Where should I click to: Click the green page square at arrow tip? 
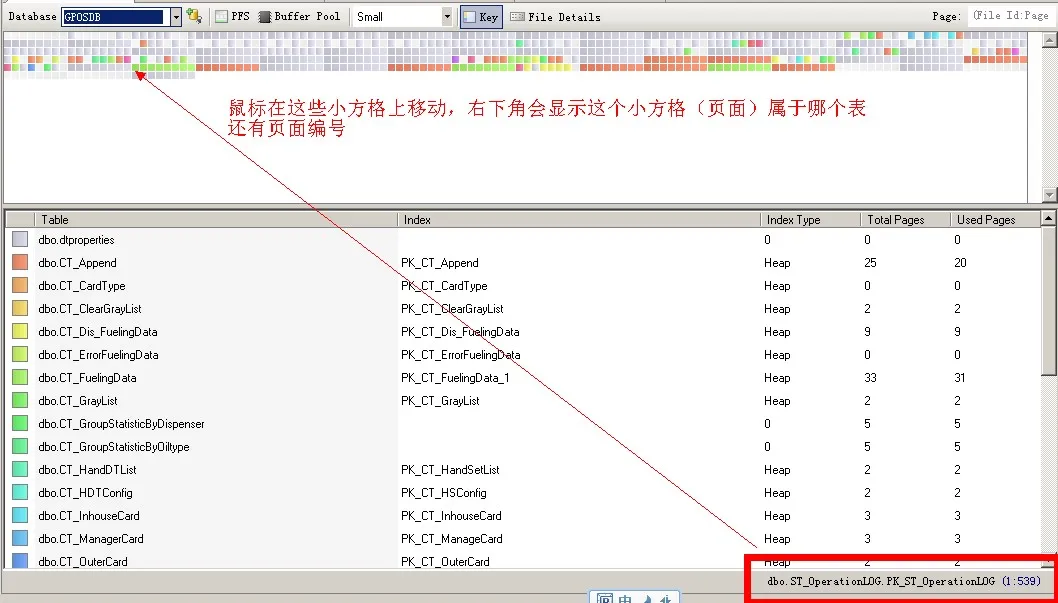(x=136, y=67)
